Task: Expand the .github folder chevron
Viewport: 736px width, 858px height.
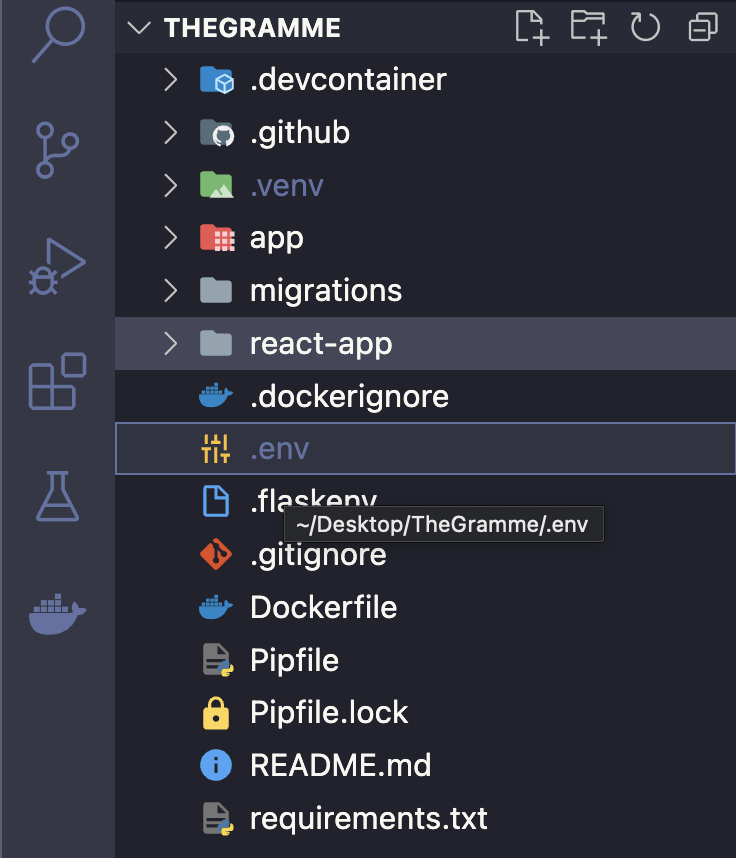Action: 171,133
